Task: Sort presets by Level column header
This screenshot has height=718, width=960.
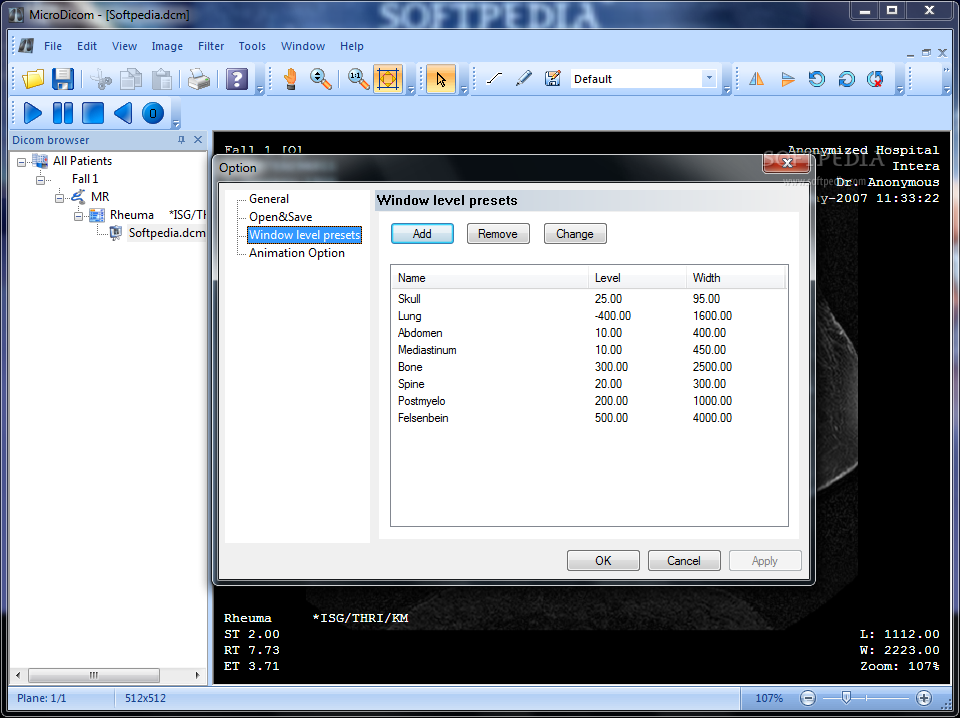Action: (x=637, y=278)
